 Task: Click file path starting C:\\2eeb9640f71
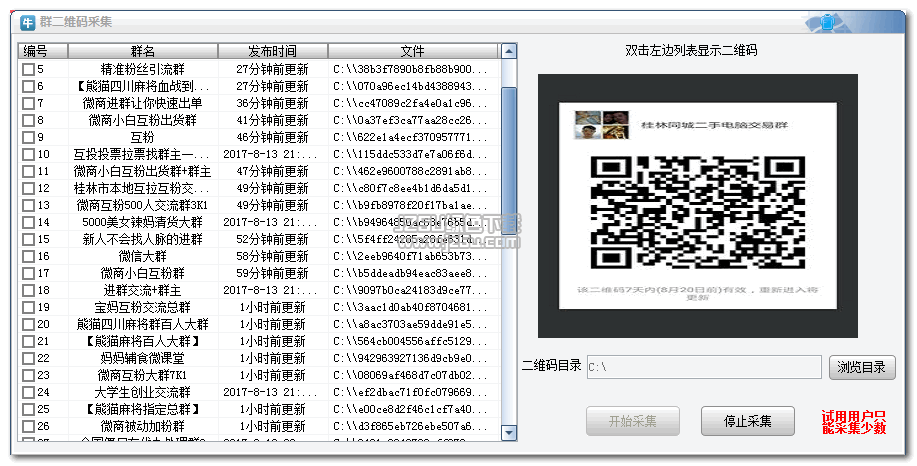coord(411,256)
